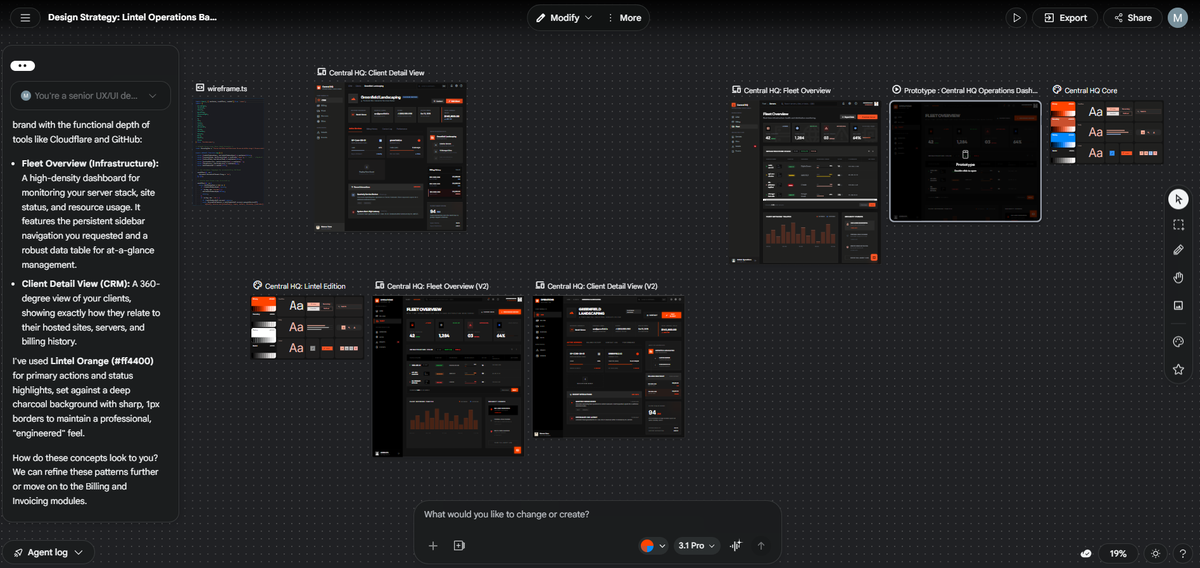Select the pencil annotate tool

[1178, 250]
